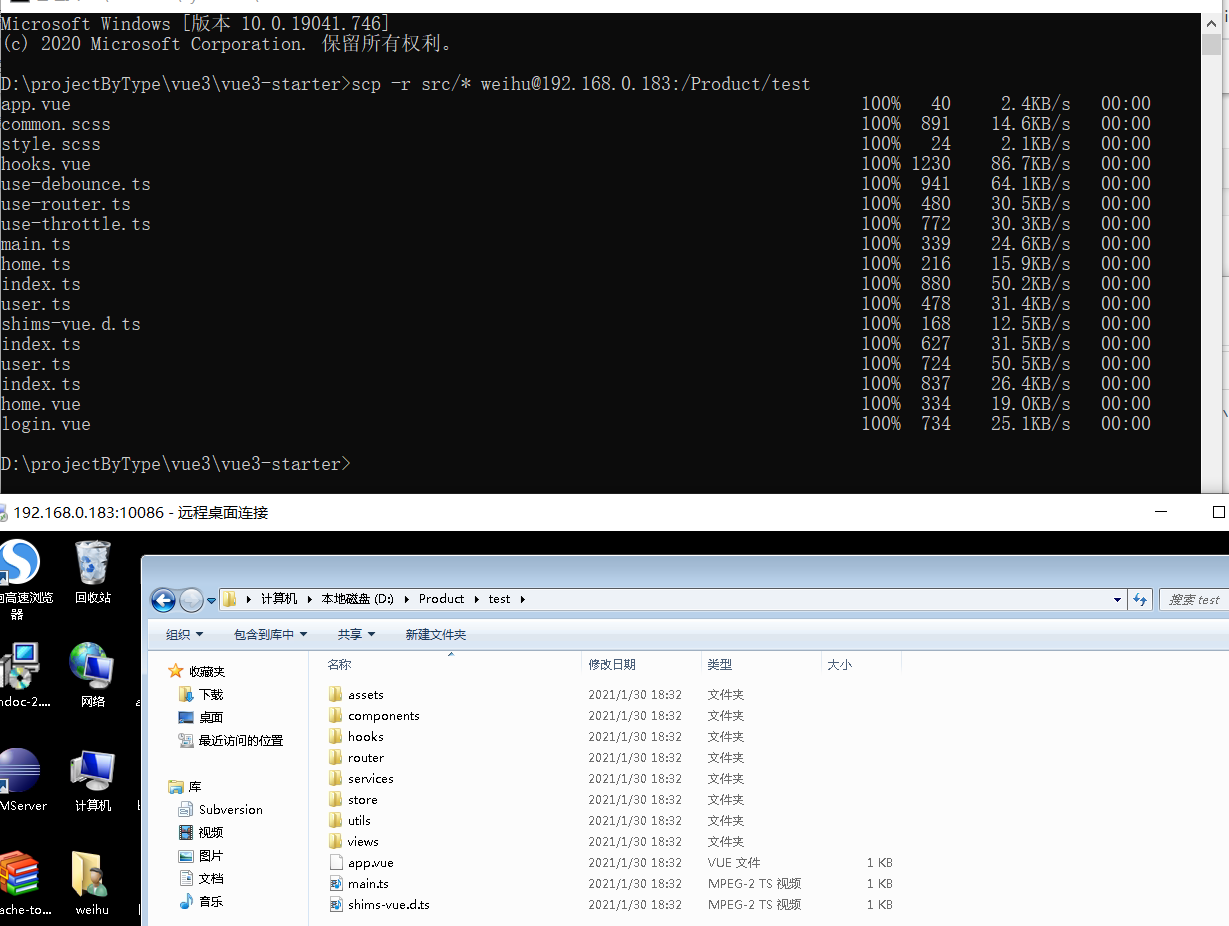Expand the 包含到库中 dropdown
1229x926 pixels.
(x=270, y=635)
